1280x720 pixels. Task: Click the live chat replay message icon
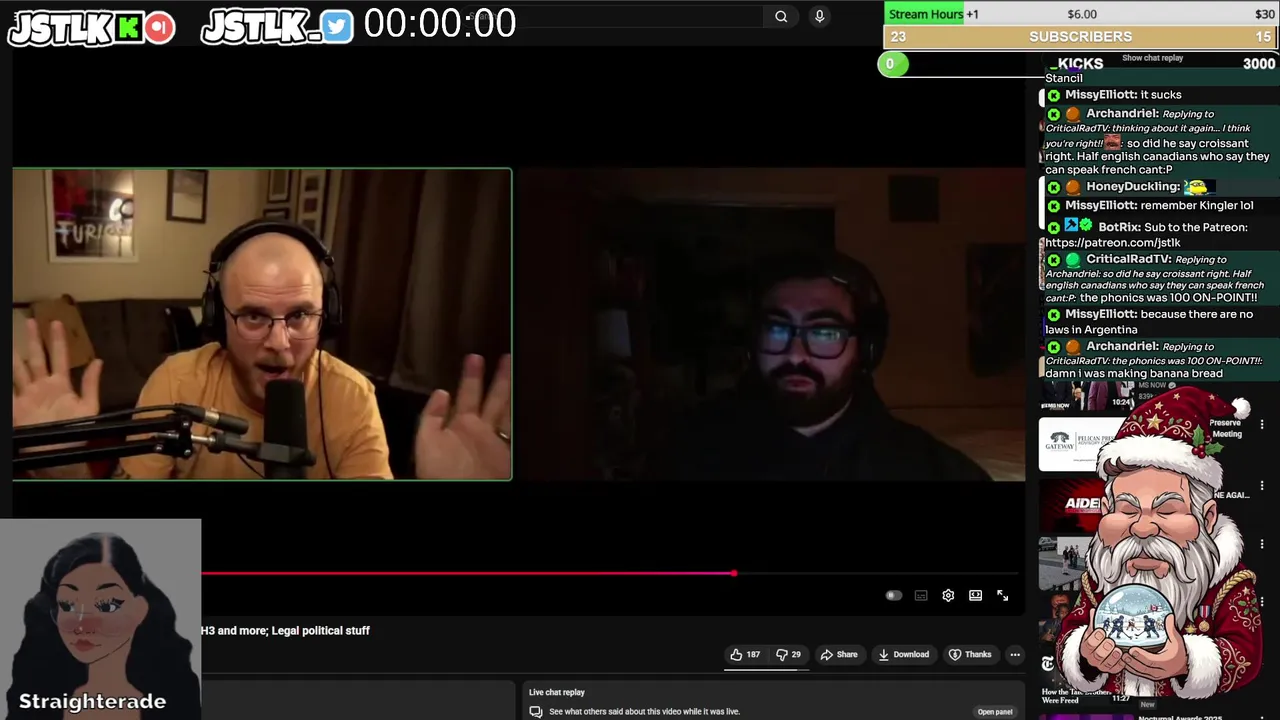click(x=536, y=712)
